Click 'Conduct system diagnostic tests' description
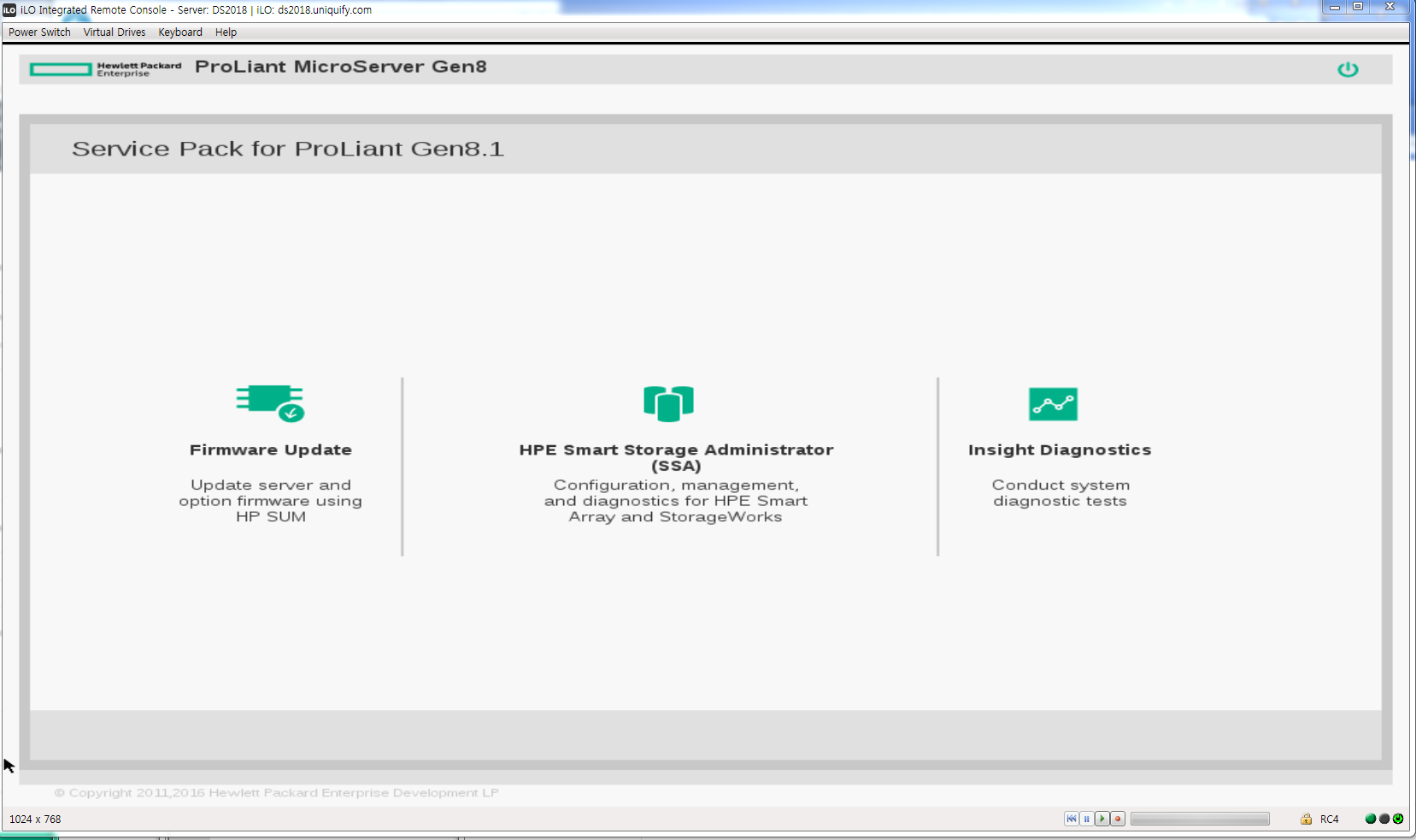Screen dimensions: 1416x840 point(1061,493)
